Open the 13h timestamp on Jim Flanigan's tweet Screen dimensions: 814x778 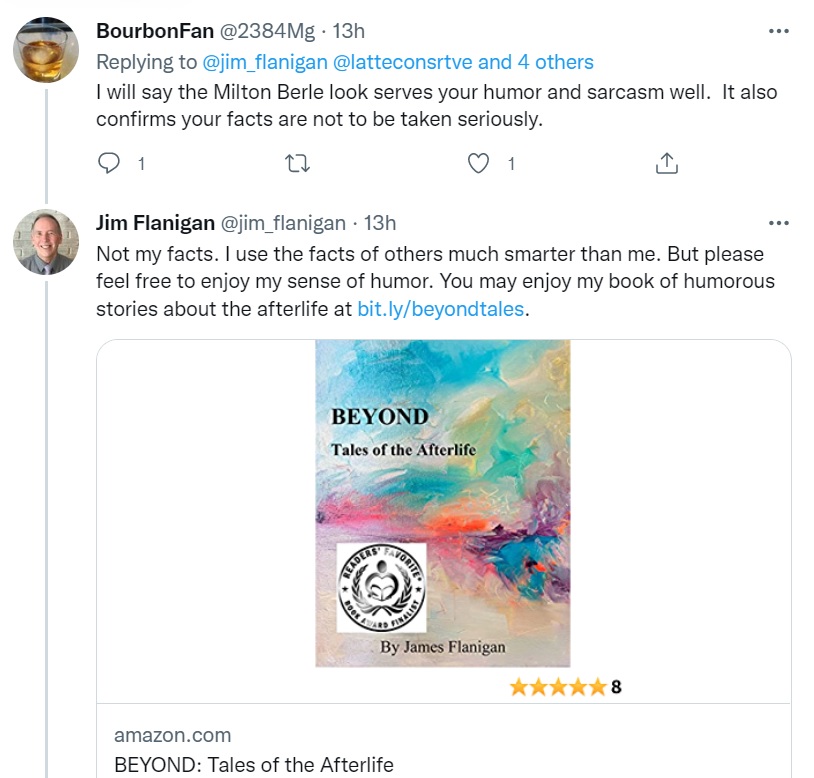click(x=380, y=223)
